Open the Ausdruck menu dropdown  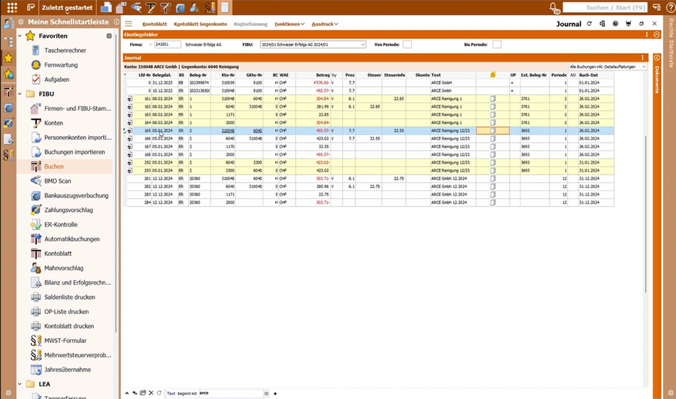[325, 24]
